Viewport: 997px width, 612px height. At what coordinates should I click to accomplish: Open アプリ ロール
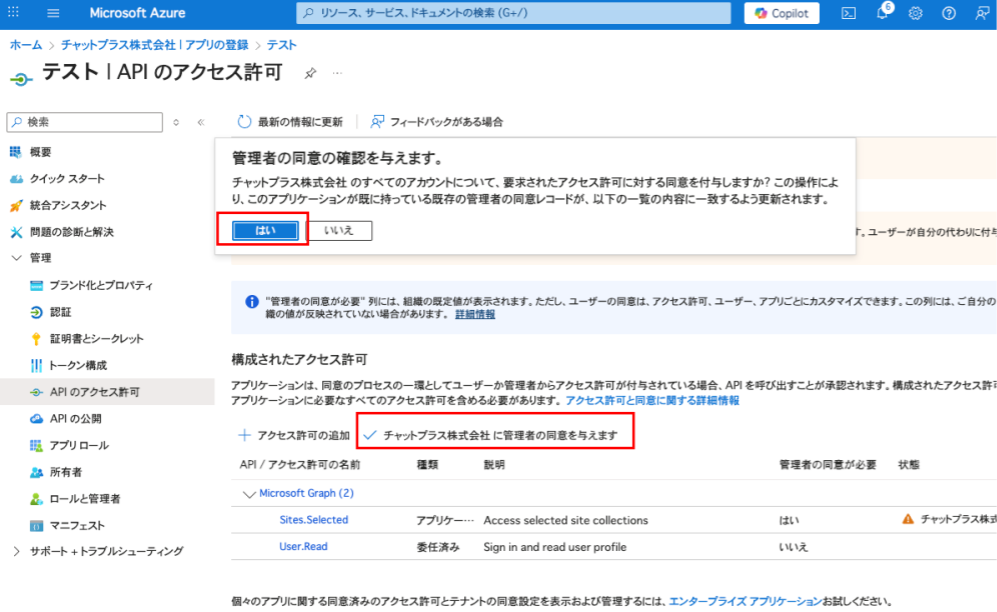pyautogui.click(x=79, y=445)
